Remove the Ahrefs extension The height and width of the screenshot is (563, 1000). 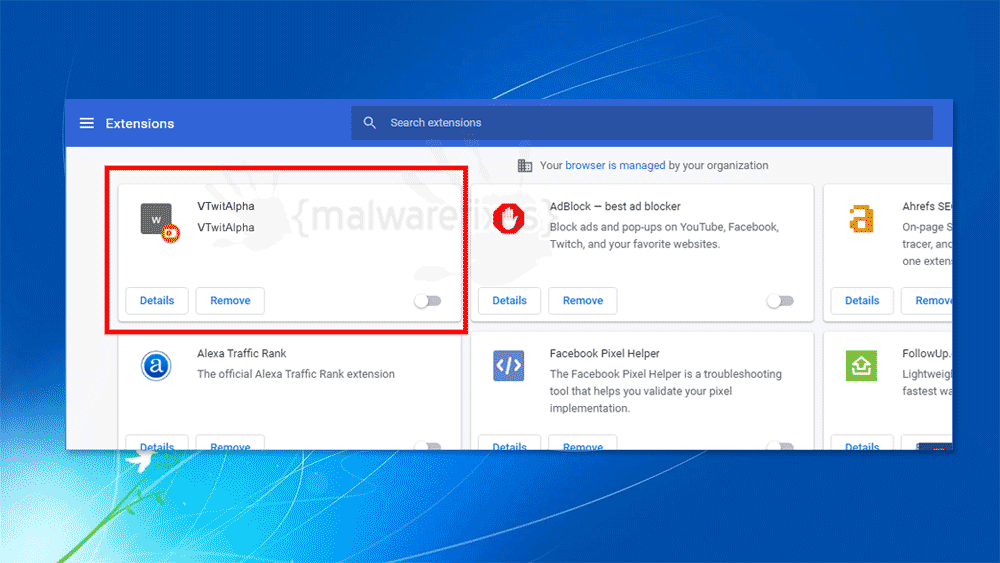coord(927,300)
